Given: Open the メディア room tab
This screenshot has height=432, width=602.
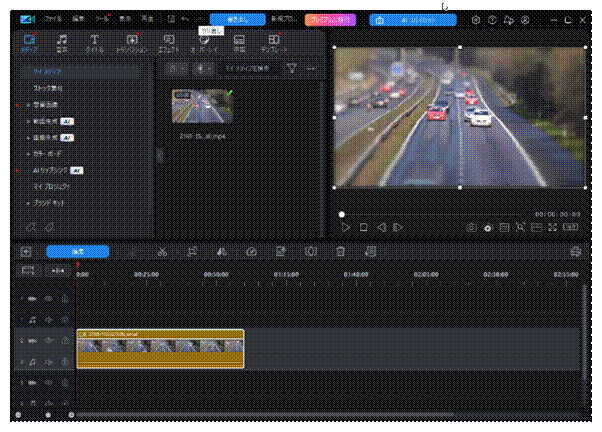Looking at the screenshot, I should [x=29, y=43].
